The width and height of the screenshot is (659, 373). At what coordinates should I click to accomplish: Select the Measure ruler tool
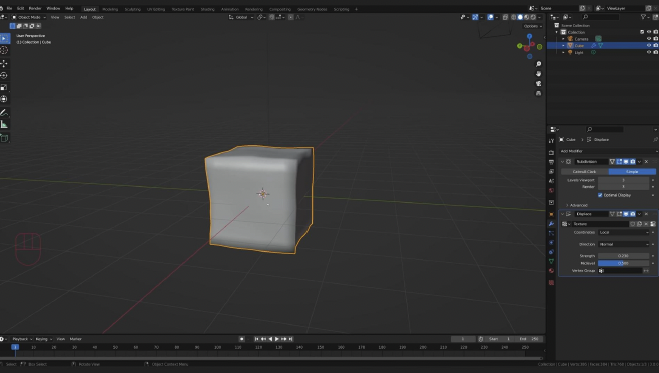click(4, 124)
